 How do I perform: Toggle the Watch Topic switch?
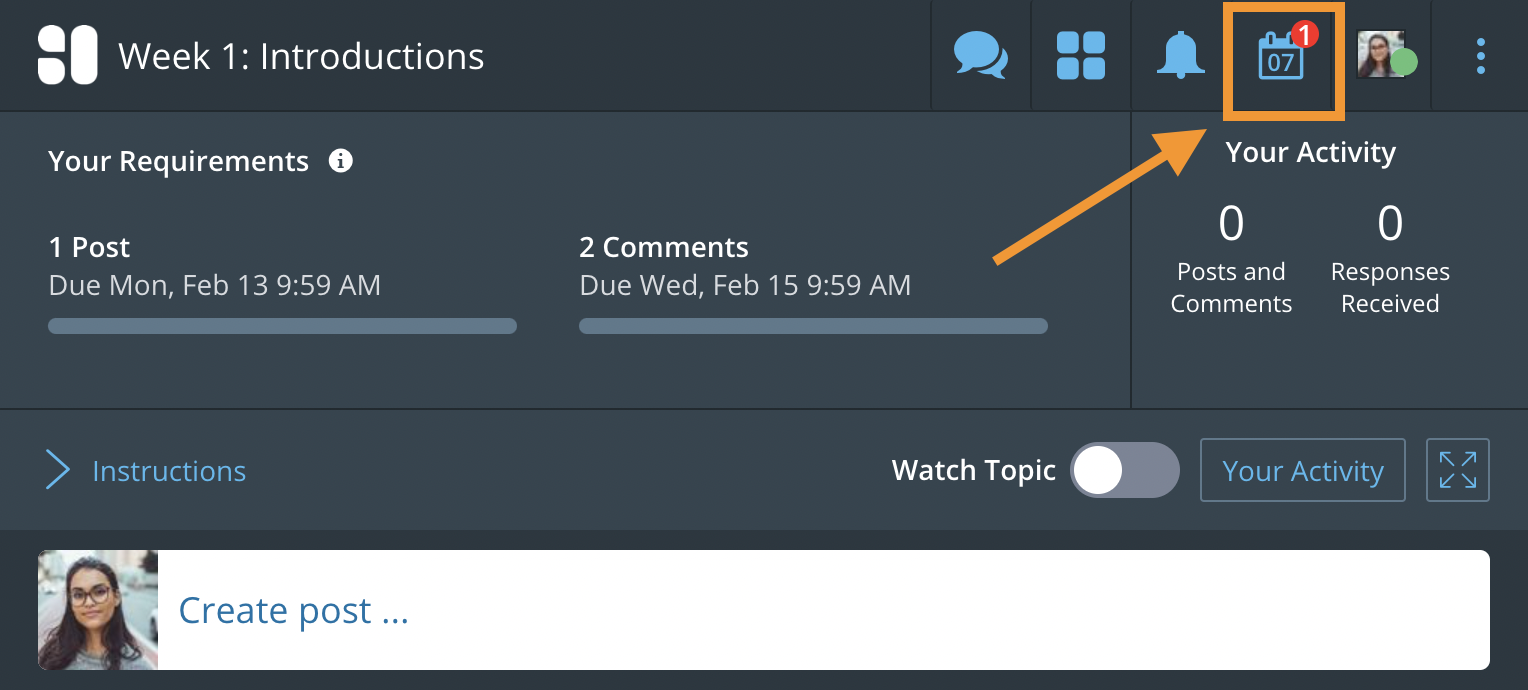coord(1124,470)
